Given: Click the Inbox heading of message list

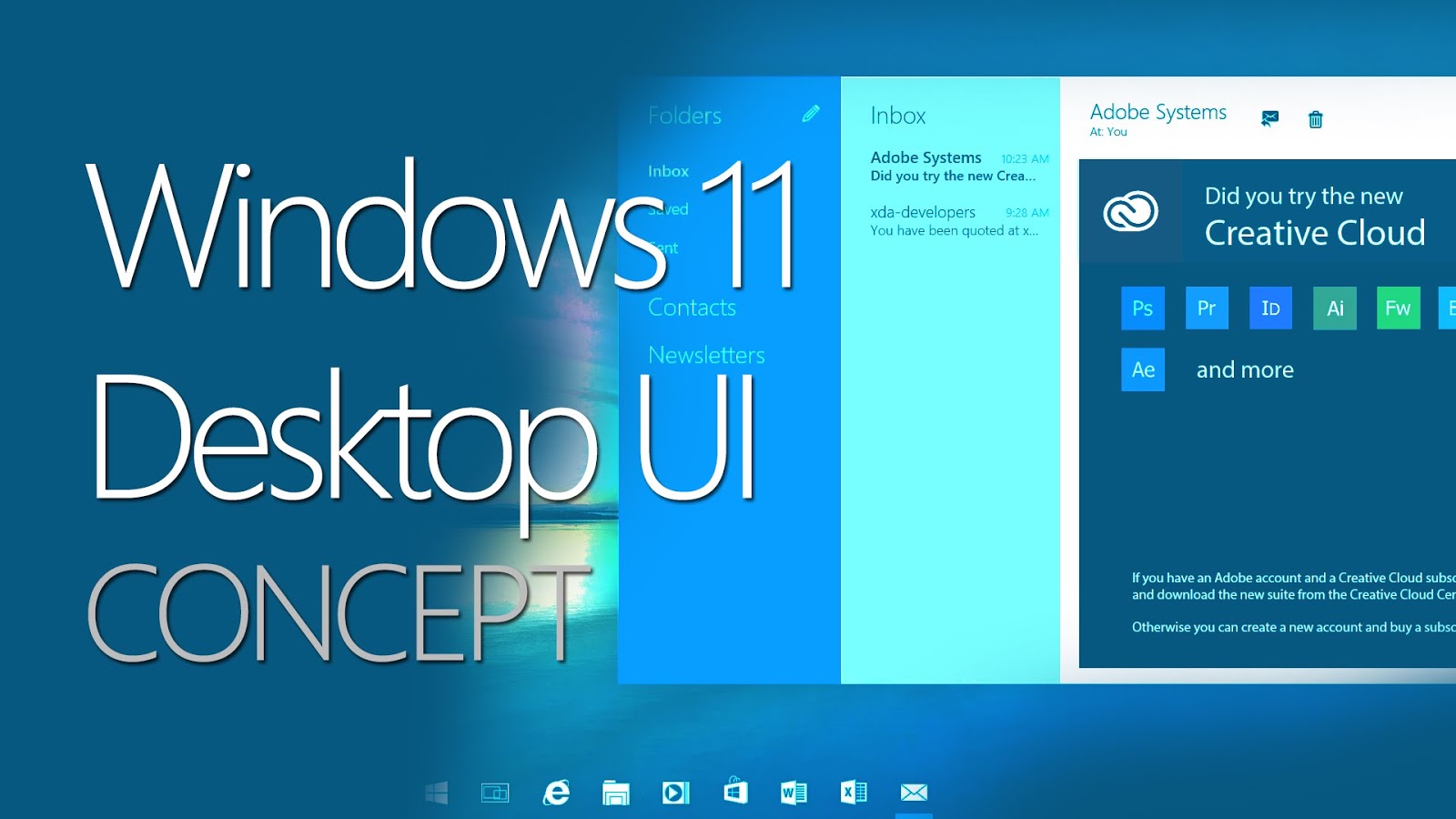Looking at the screenshot, I should [898, 116].
